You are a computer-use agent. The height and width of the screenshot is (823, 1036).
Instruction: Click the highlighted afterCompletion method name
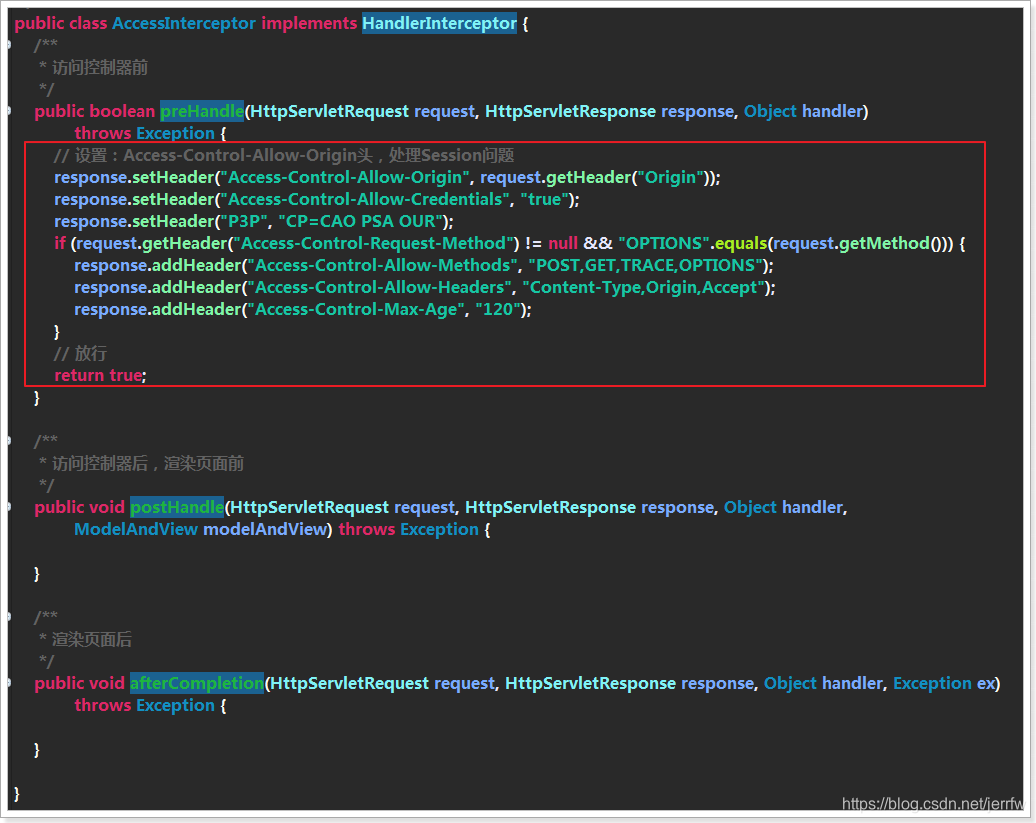[197, 683]
